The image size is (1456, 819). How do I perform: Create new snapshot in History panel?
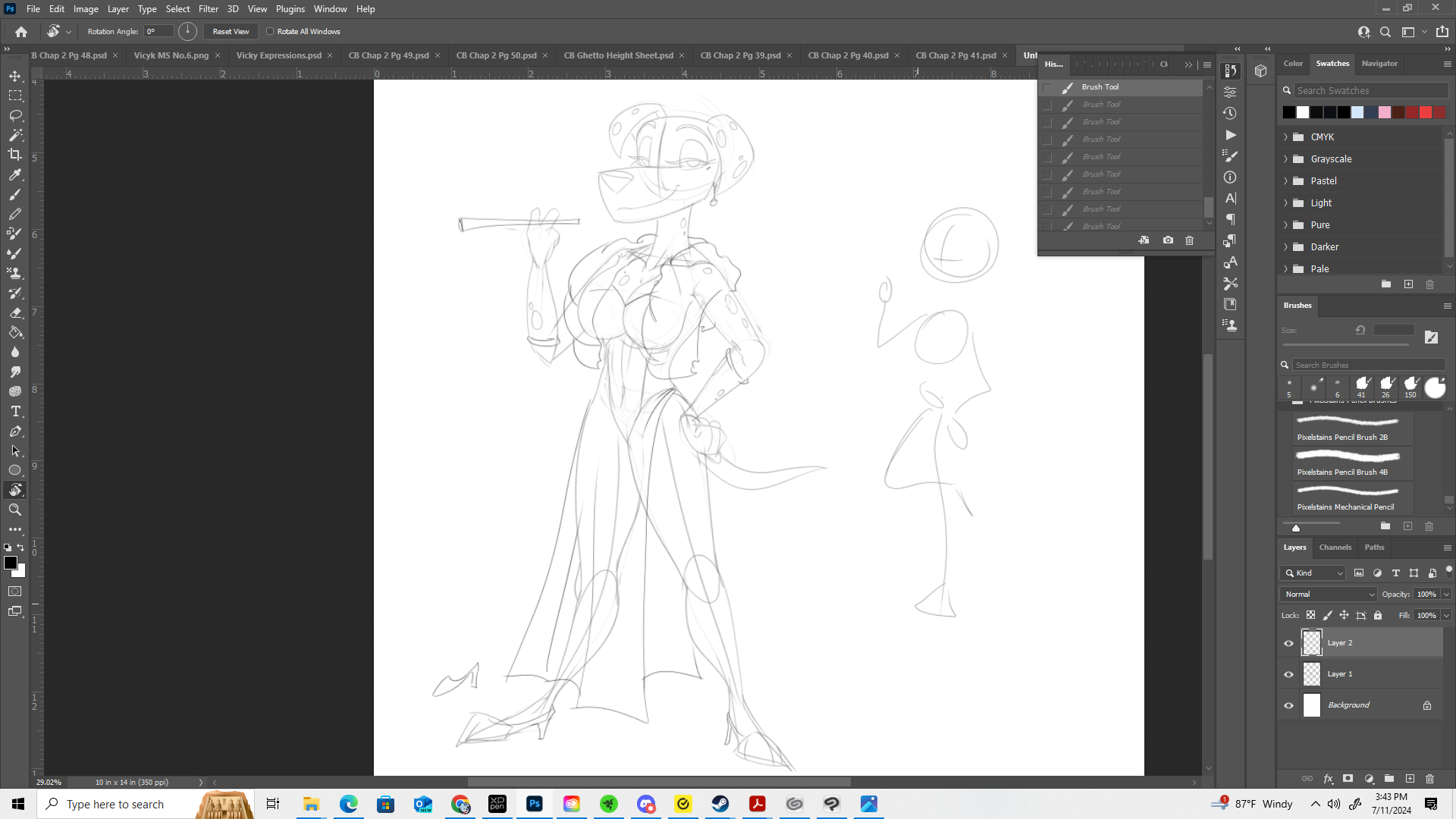point(1168,240)
